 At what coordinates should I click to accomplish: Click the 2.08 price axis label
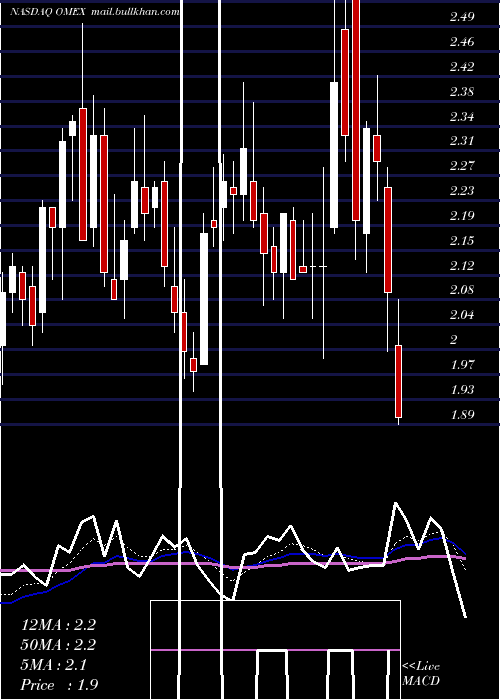[462, 290]
